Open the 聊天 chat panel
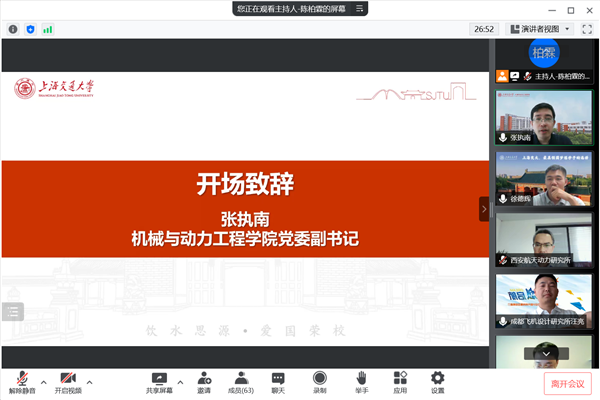600x400 pixels. click(x=278, y=380)
